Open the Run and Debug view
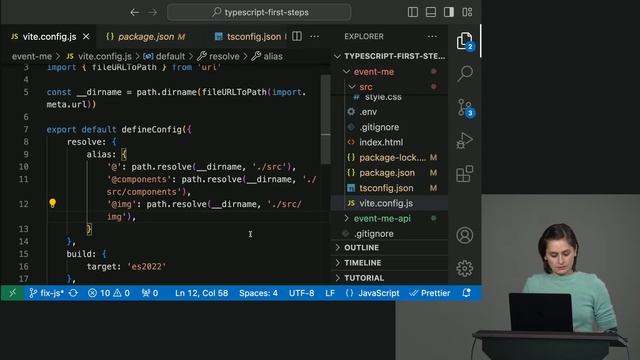The image size is (640, 360). pyautogui.click(x=464, y=141)
